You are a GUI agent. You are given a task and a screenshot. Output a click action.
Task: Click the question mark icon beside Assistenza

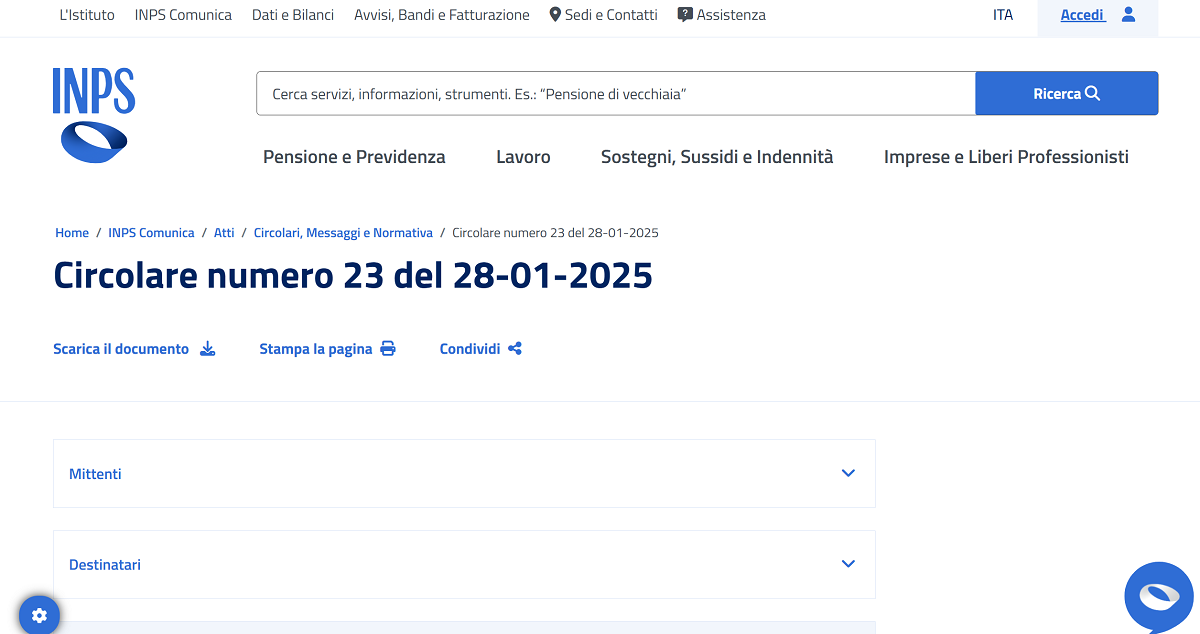(x=685, y=14)
